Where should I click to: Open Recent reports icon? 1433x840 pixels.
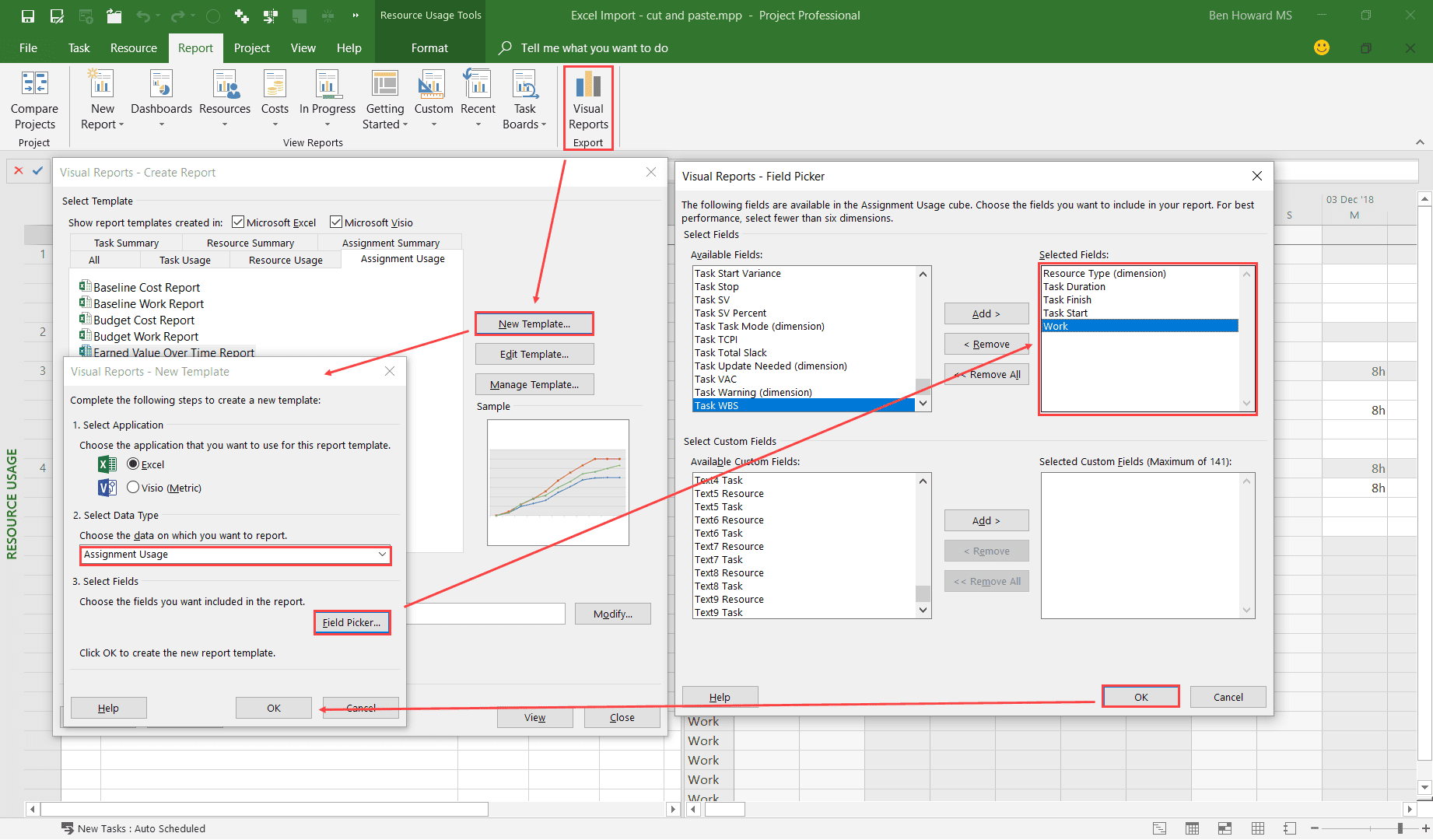click(478, 84)
